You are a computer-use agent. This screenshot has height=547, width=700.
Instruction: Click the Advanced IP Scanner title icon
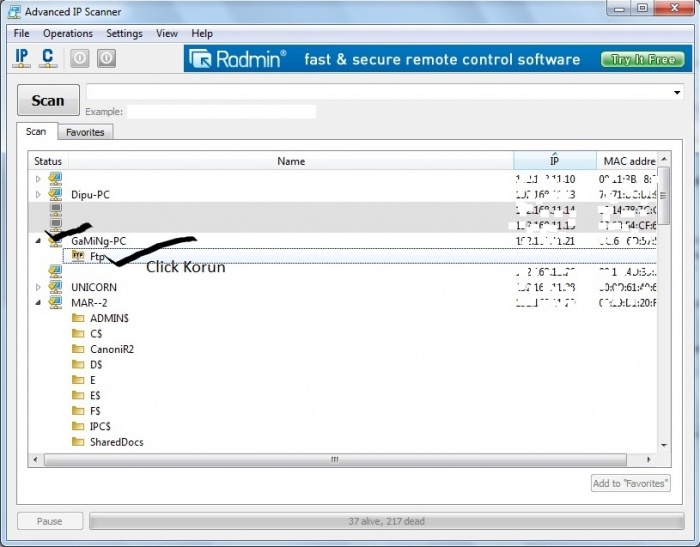tap(14, 12)
